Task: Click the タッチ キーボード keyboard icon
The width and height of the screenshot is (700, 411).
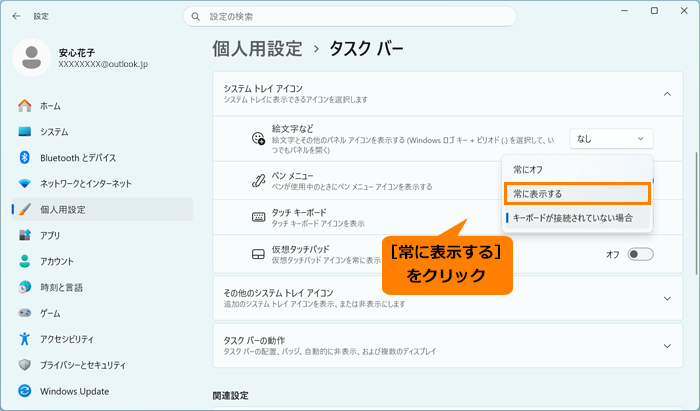Action: 258,217
